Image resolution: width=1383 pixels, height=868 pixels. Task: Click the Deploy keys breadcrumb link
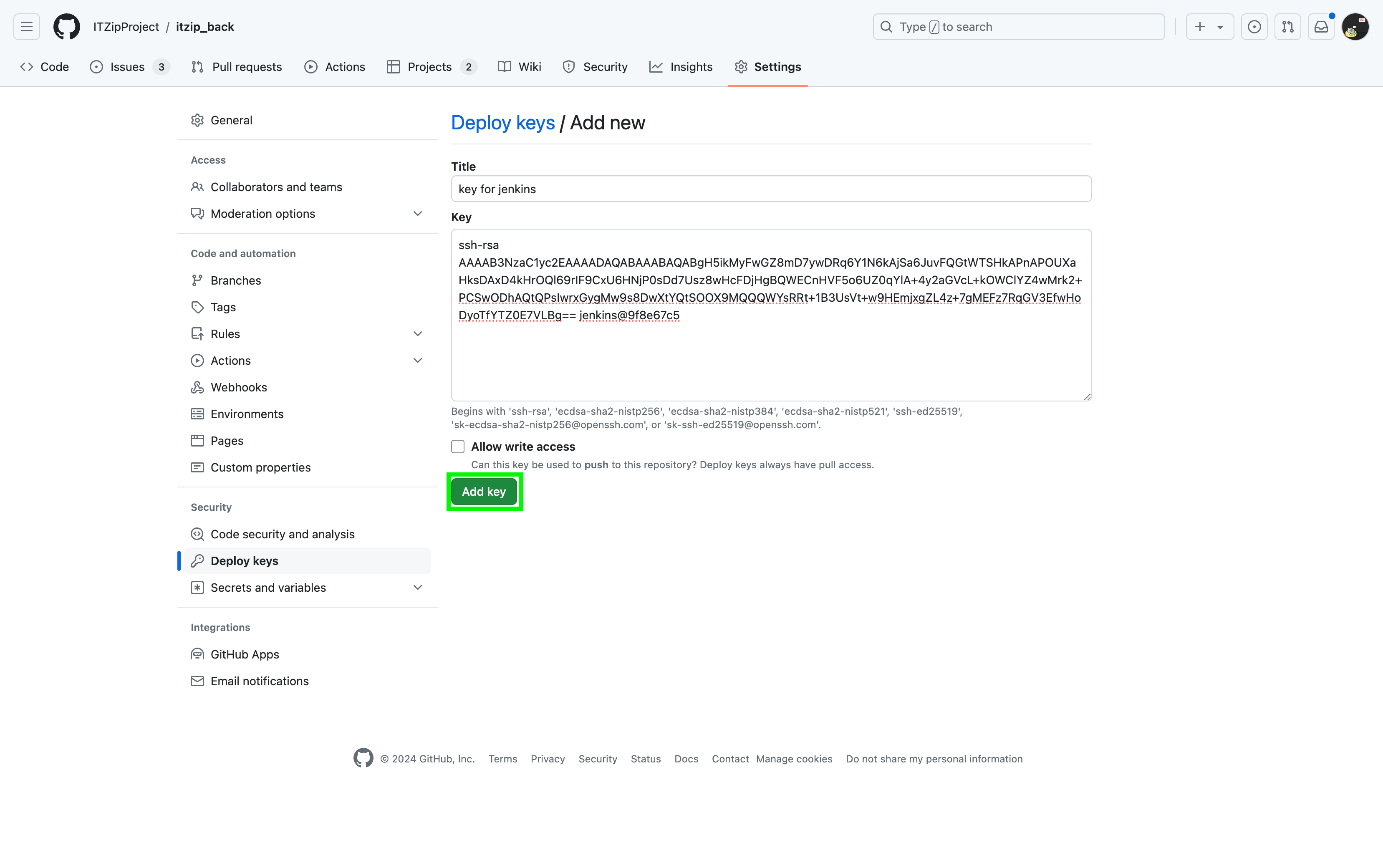click(x=503, y=123)
